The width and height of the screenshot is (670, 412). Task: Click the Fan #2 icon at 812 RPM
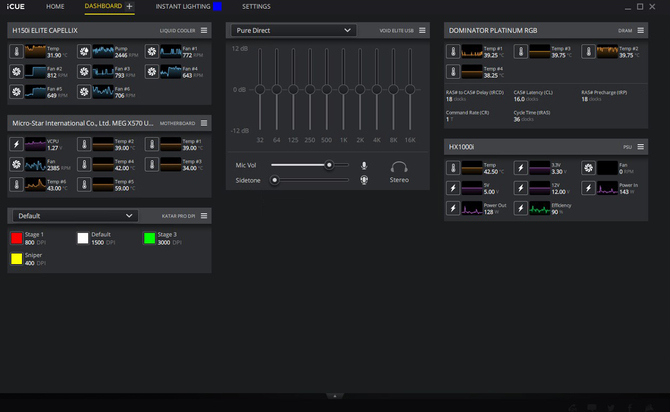(x=16, y=71)
